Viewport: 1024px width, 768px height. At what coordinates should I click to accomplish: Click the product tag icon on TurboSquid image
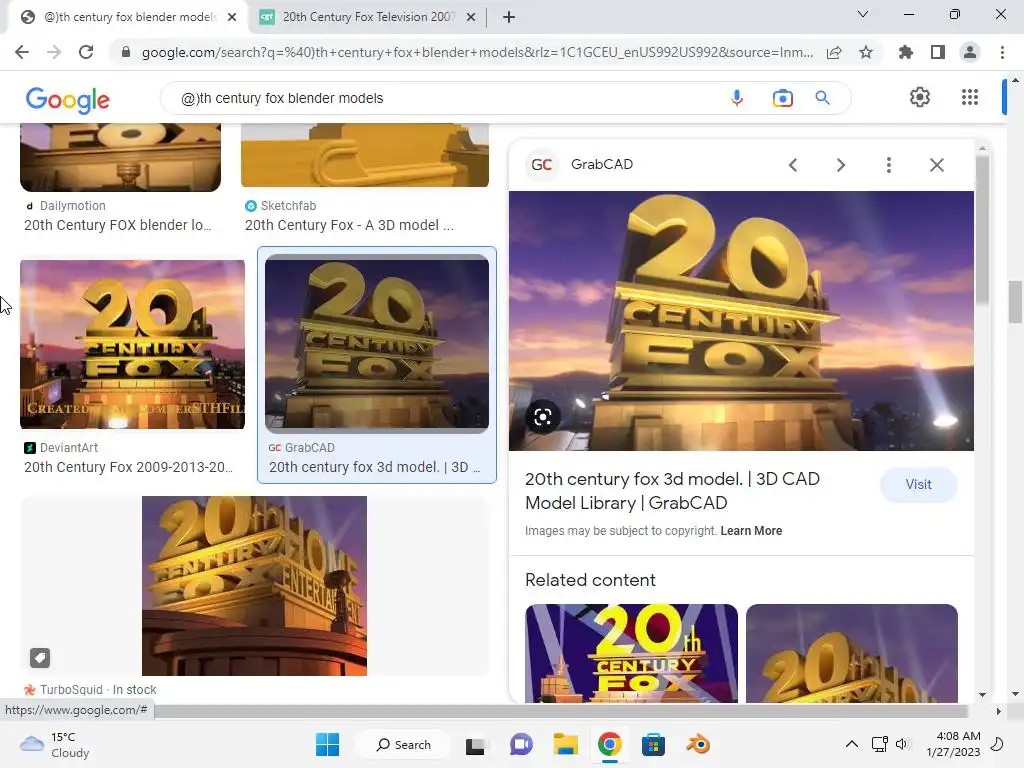tap(40, 658)
